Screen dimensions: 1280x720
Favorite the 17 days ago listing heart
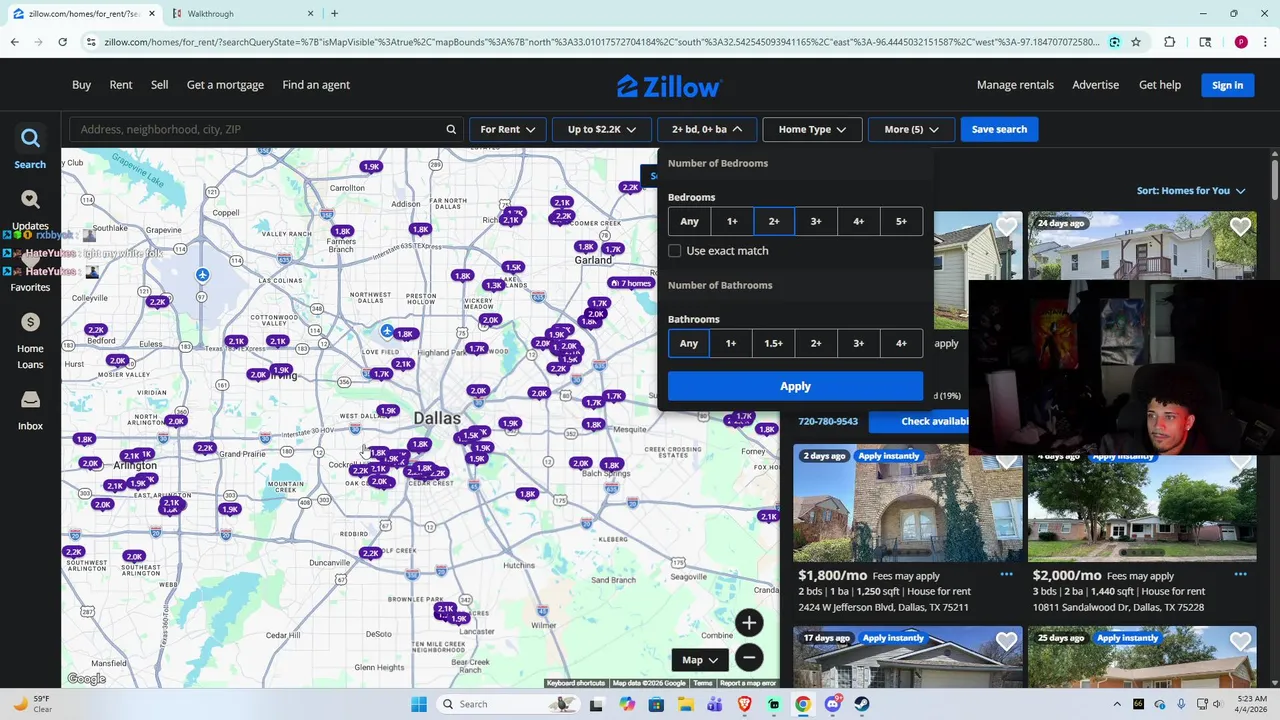[1006, 641]
